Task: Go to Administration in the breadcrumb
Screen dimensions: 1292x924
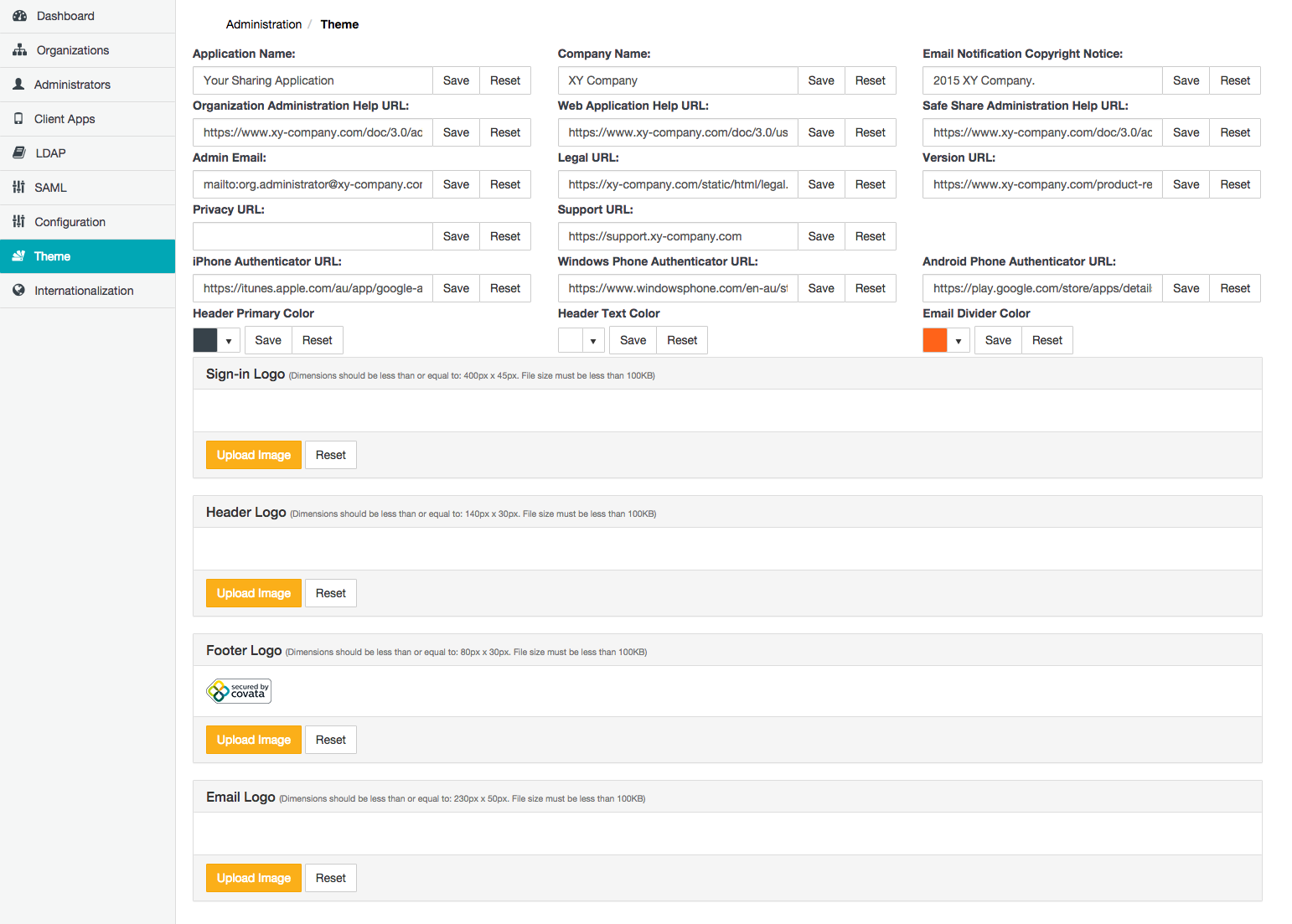Action: tap(263, 24)
